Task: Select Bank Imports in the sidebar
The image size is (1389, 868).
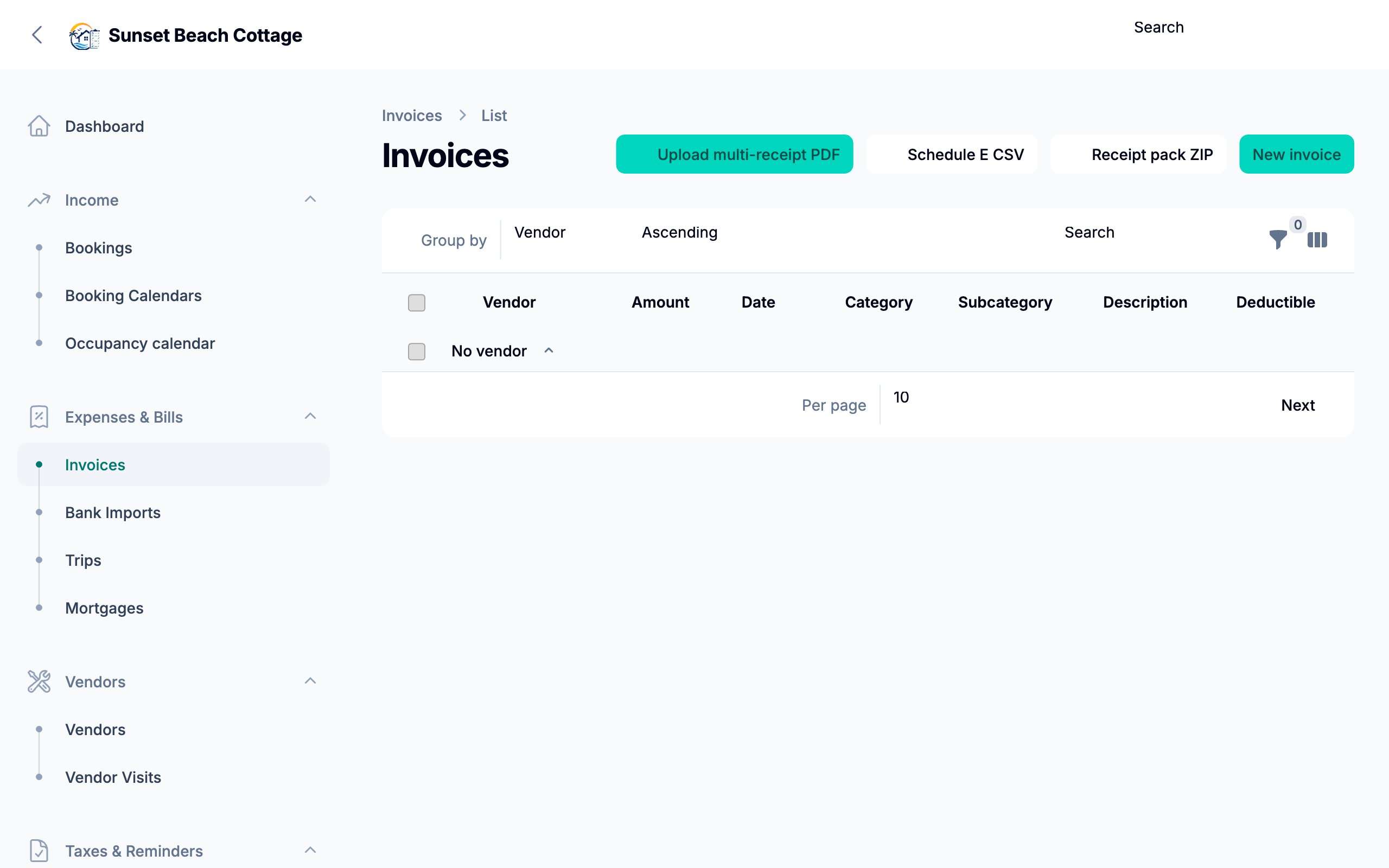Action: click(x=112, y=512)
